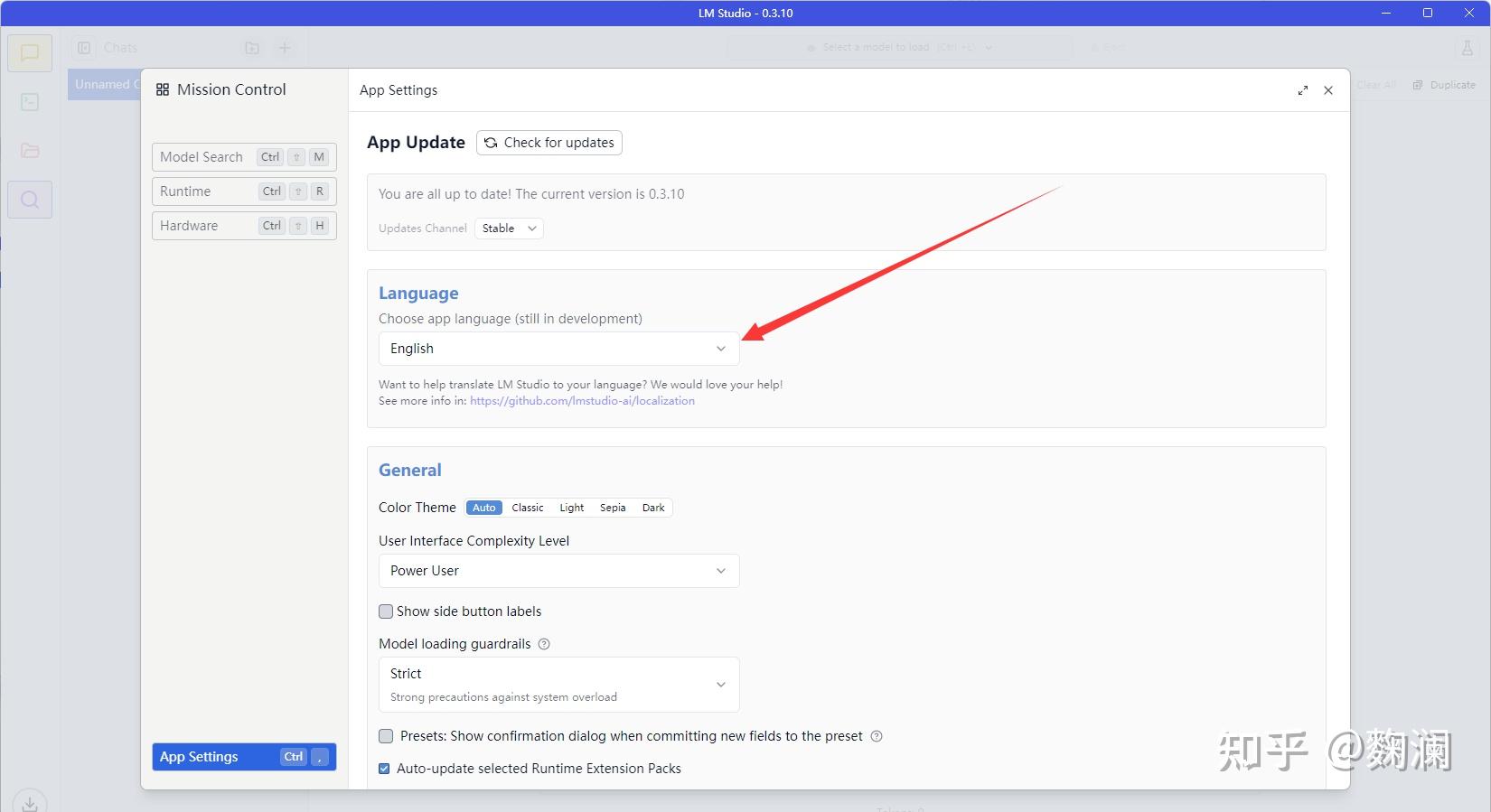
Task: Close the LM Studio window
Action: pyautogui.click(x=1469, y=13)
